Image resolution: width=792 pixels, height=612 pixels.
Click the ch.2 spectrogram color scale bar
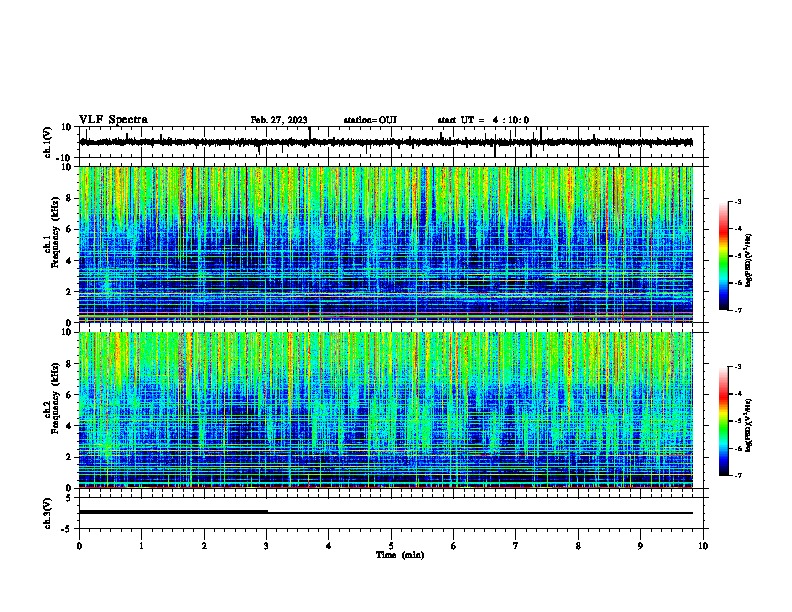[x=723, y=421]
